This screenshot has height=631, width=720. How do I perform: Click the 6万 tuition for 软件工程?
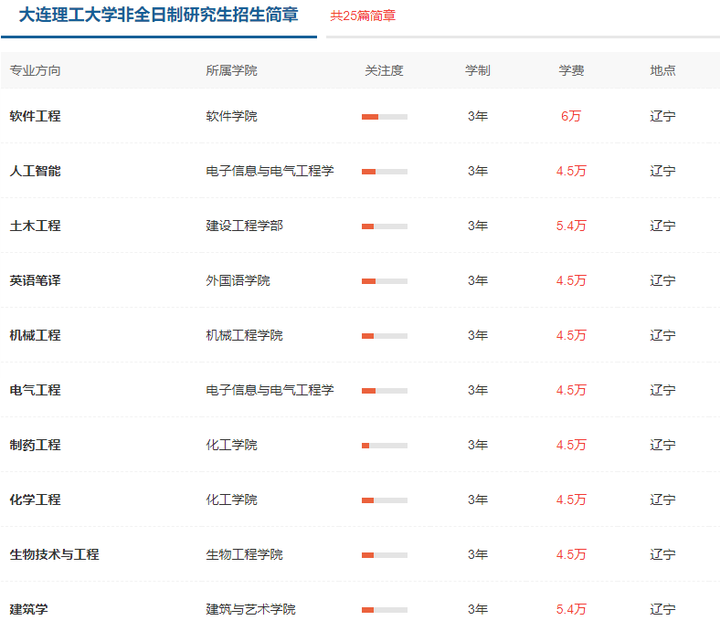[x=571, y=116]
